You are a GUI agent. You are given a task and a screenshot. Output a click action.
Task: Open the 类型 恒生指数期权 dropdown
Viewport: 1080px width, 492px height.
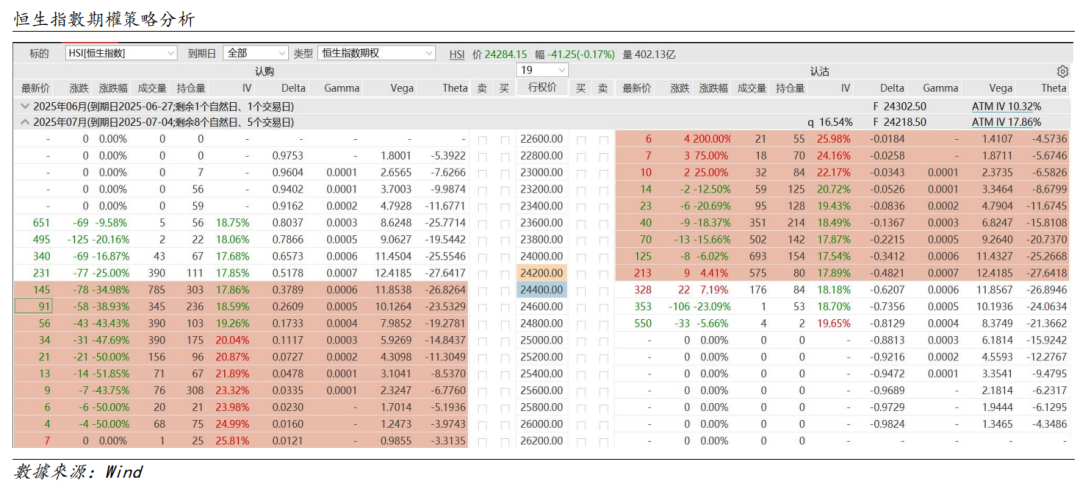(377, 53)
